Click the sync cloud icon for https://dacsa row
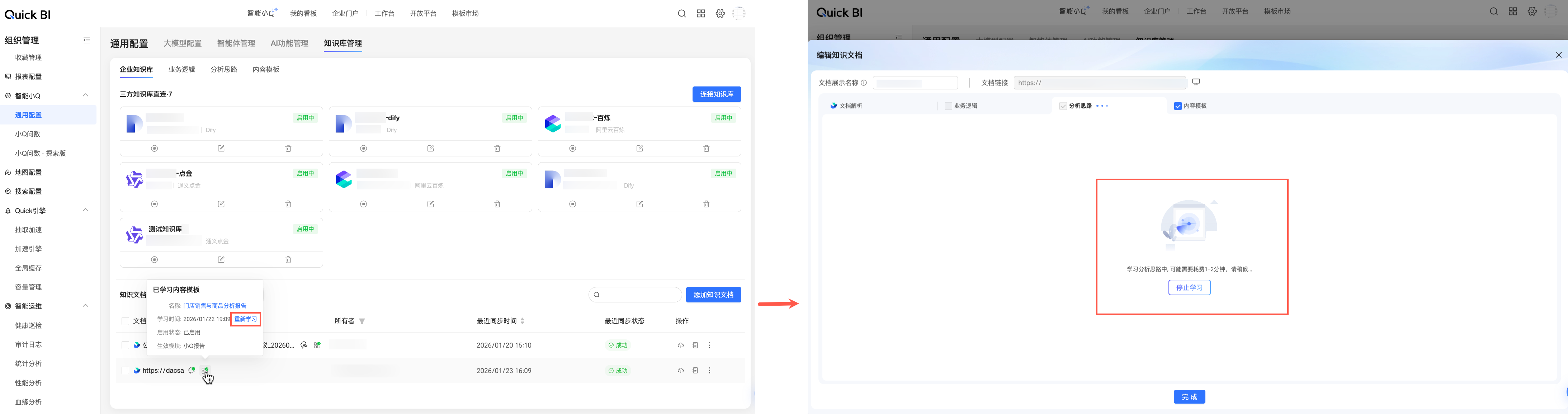 tap(680, 371)
